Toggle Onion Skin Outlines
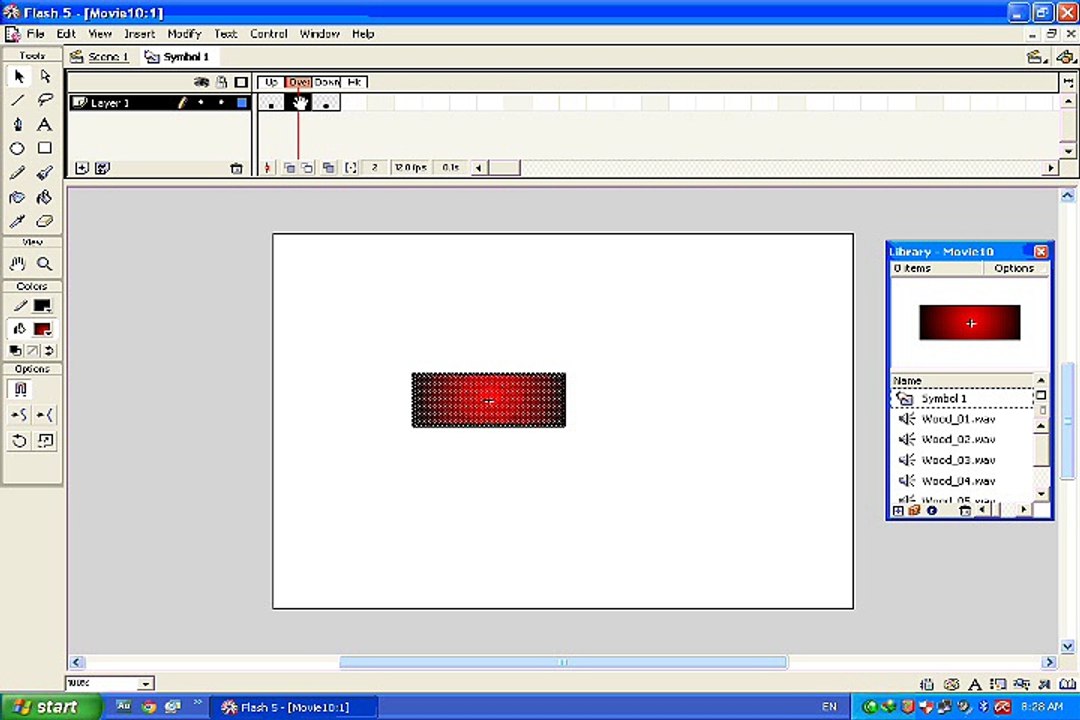 (x=307, y=167)
